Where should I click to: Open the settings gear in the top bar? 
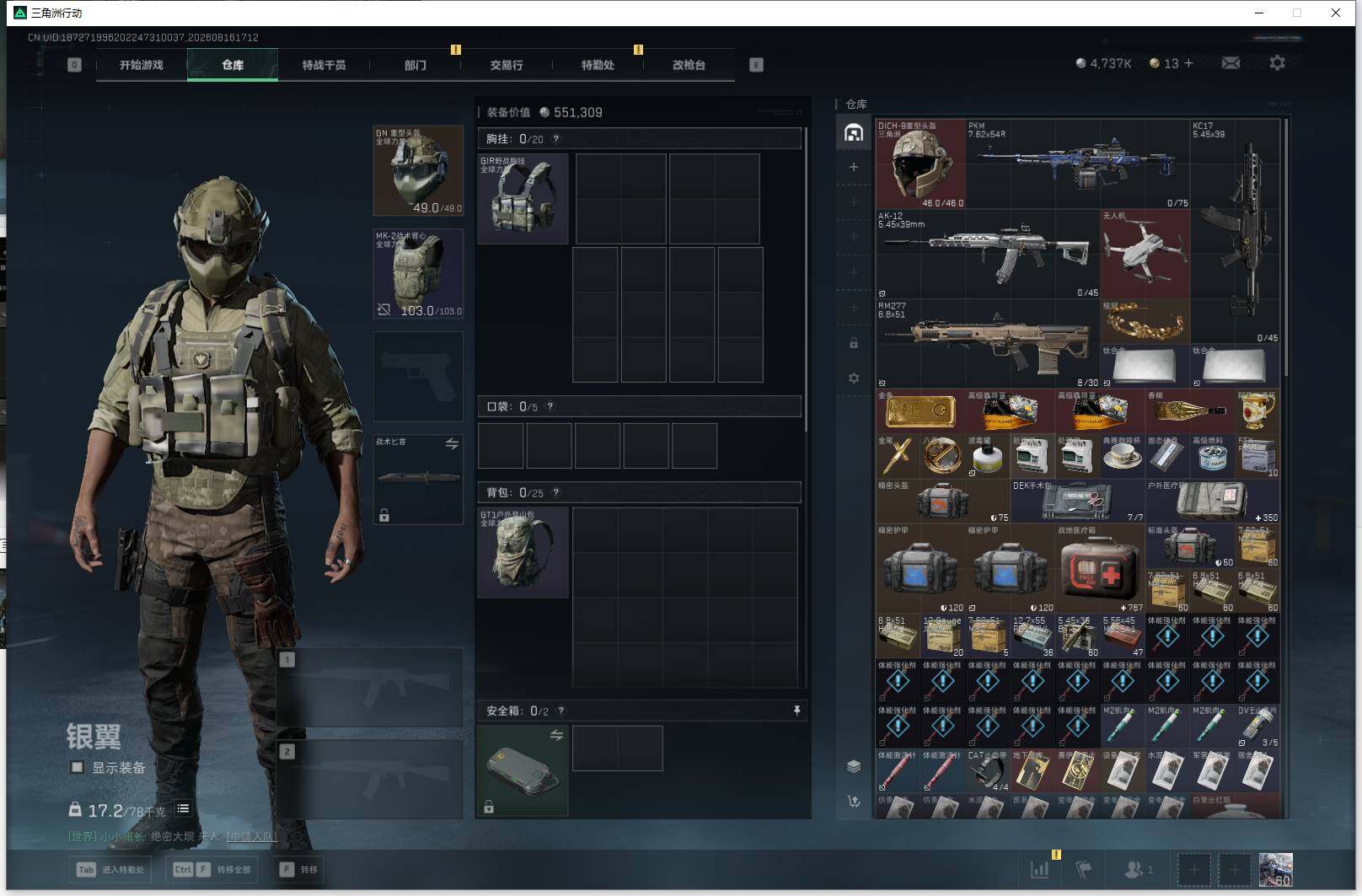point(1277,63)
